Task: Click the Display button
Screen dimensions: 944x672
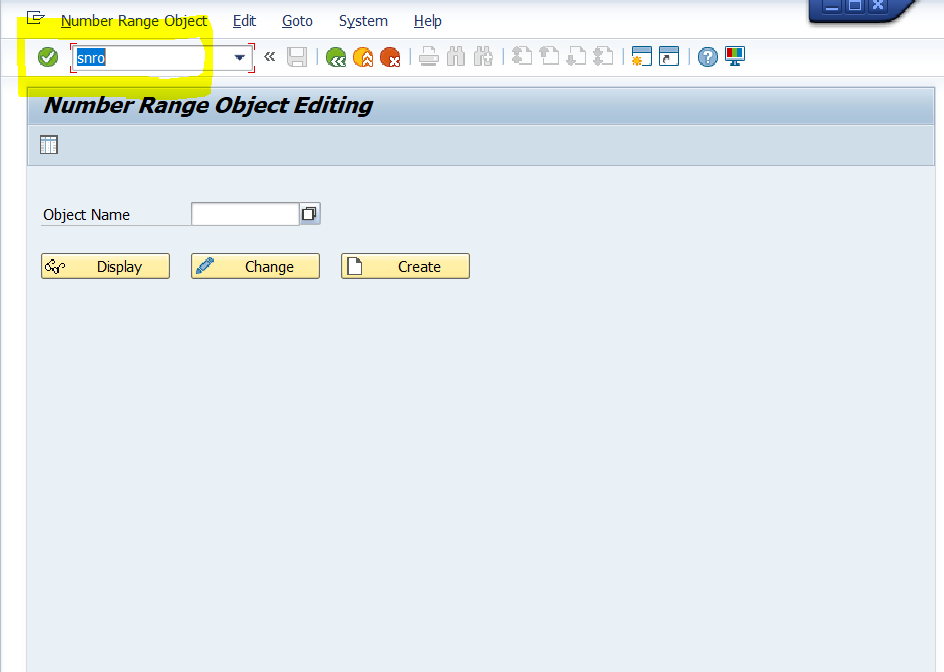Action: (x=105, y=266)
